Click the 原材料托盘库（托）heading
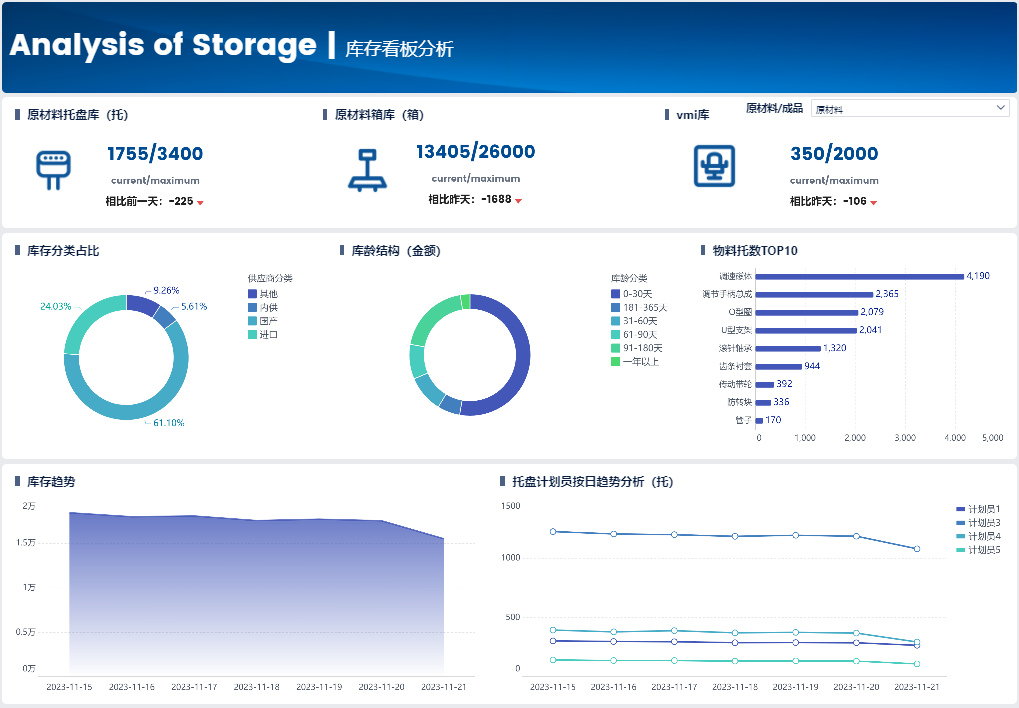The width and height of the screenshot is (1019, 708). (x=77, y=115)
